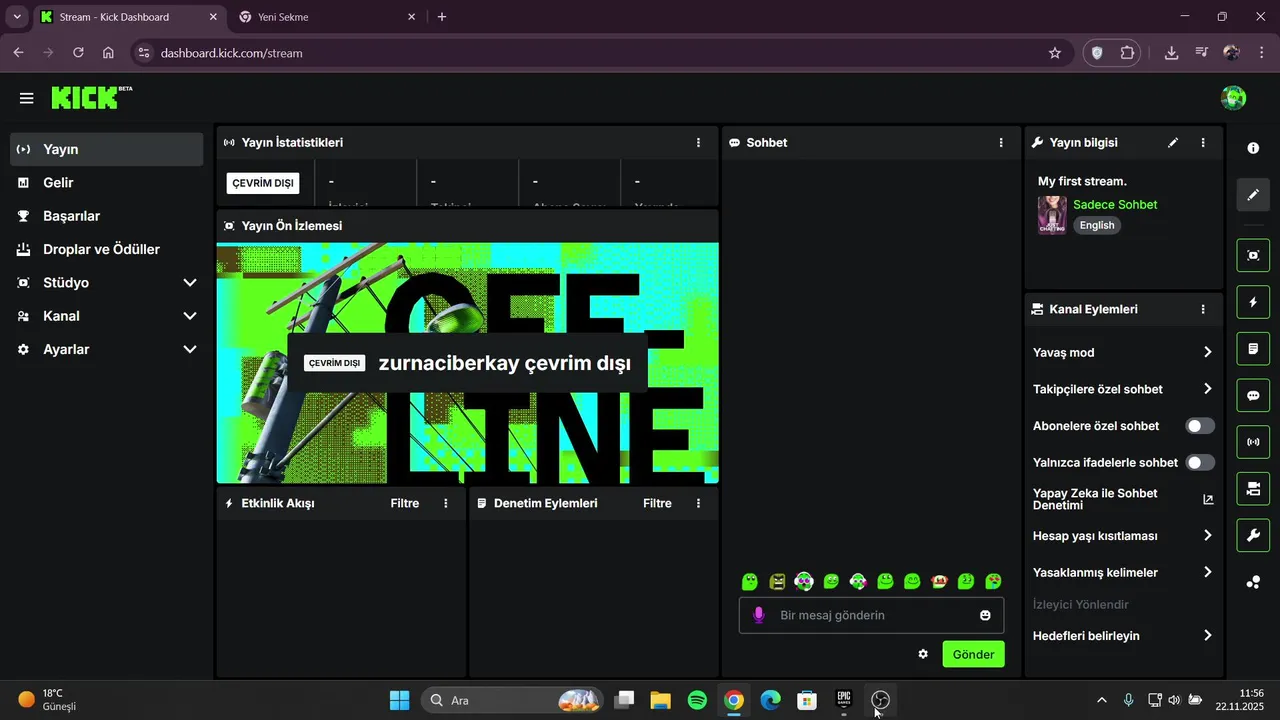Open Yavaş mod options arrow
The width and height of the screenshot is (1280, 720).
pyautogui.click(x=1207, y=352)
